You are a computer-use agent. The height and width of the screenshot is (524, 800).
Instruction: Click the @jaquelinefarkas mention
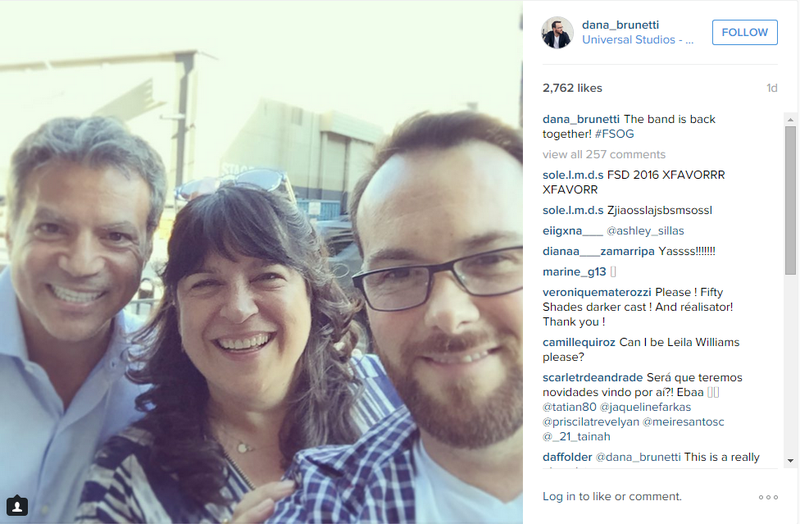[x=645, y=407]
